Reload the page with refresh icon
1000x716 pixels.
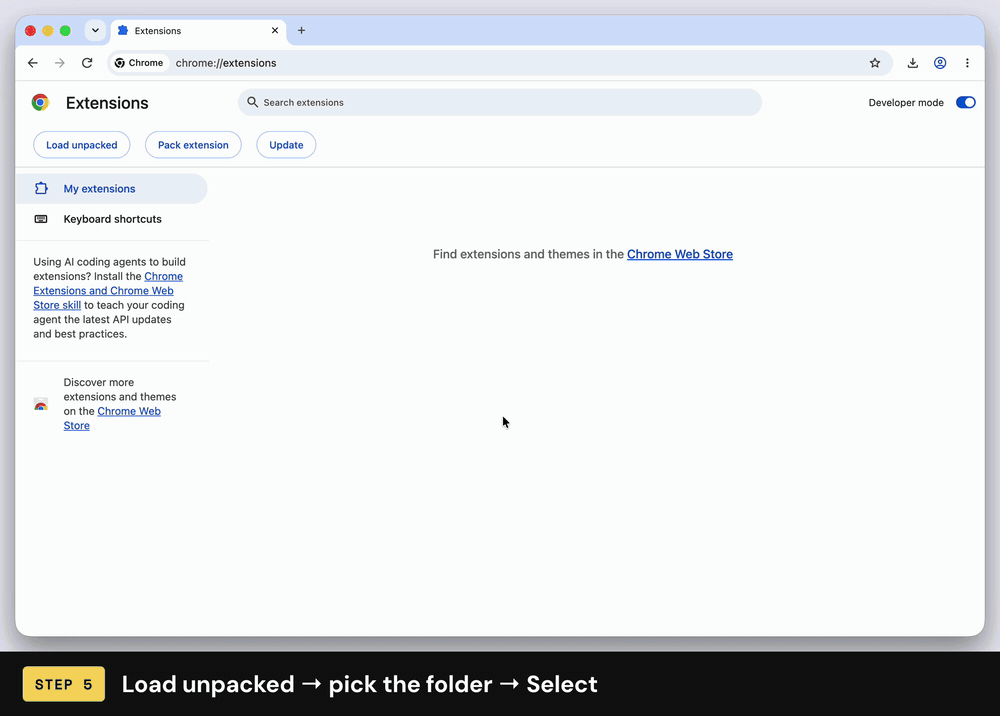point(87,63)
